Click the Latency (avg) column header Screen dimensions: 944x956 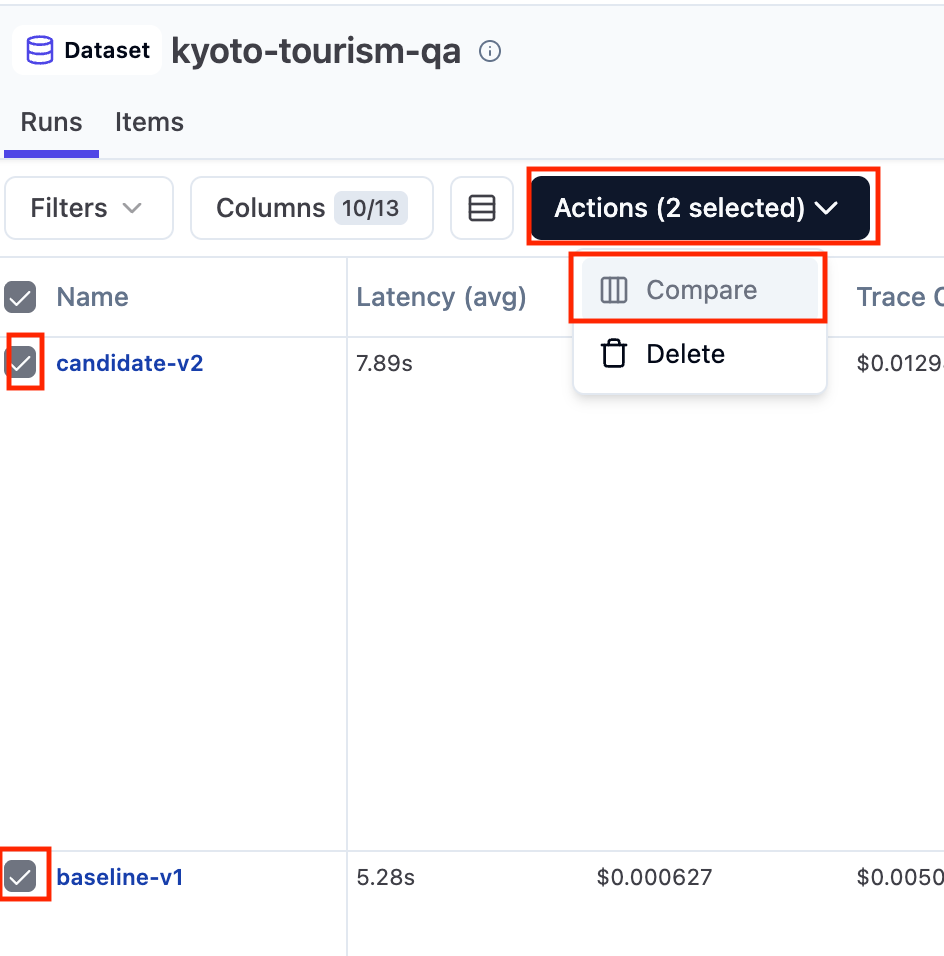[x=441, y=297]
